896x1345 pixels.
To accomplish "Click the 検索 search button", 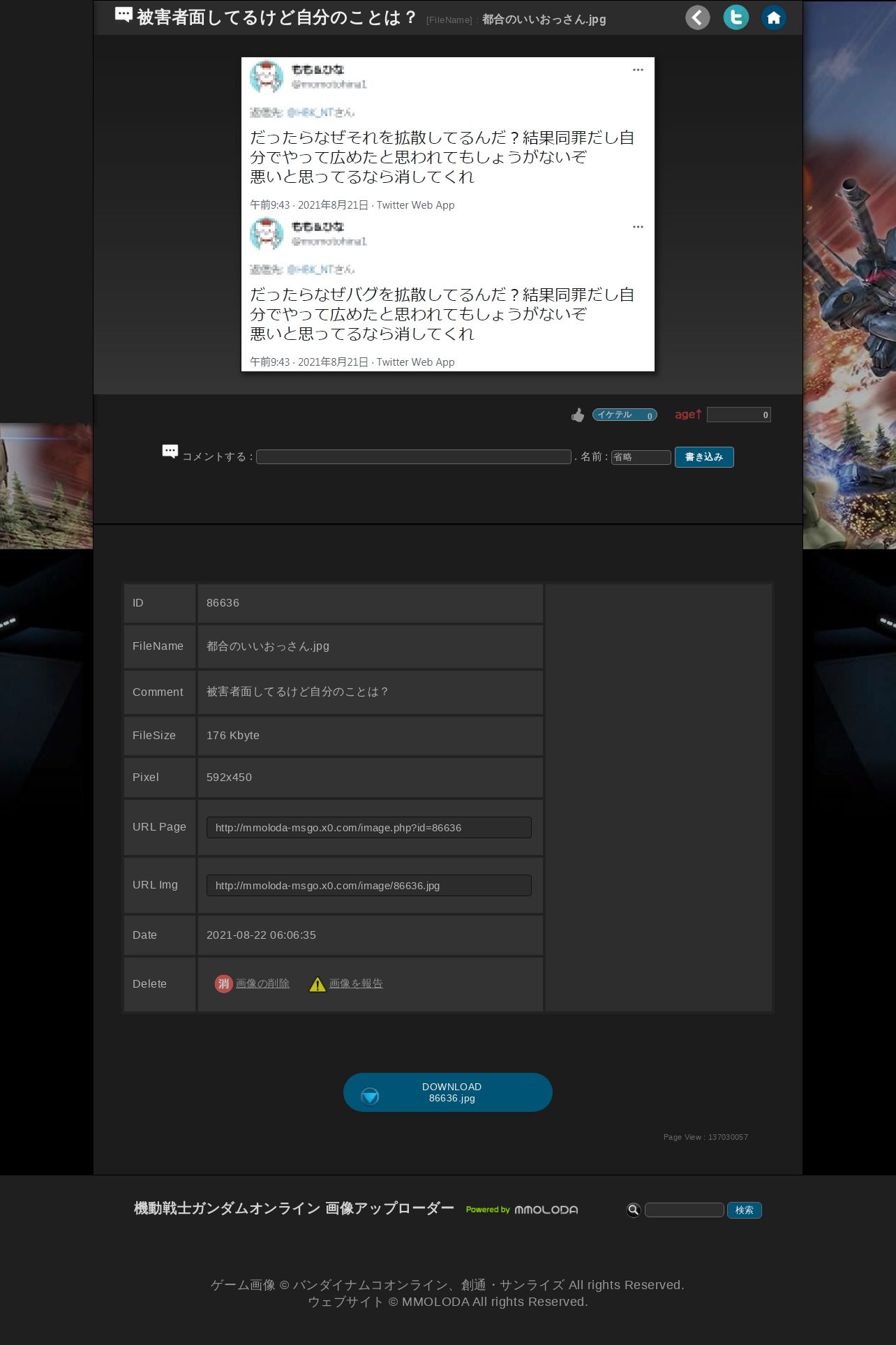I will [x=745, y=1210].
